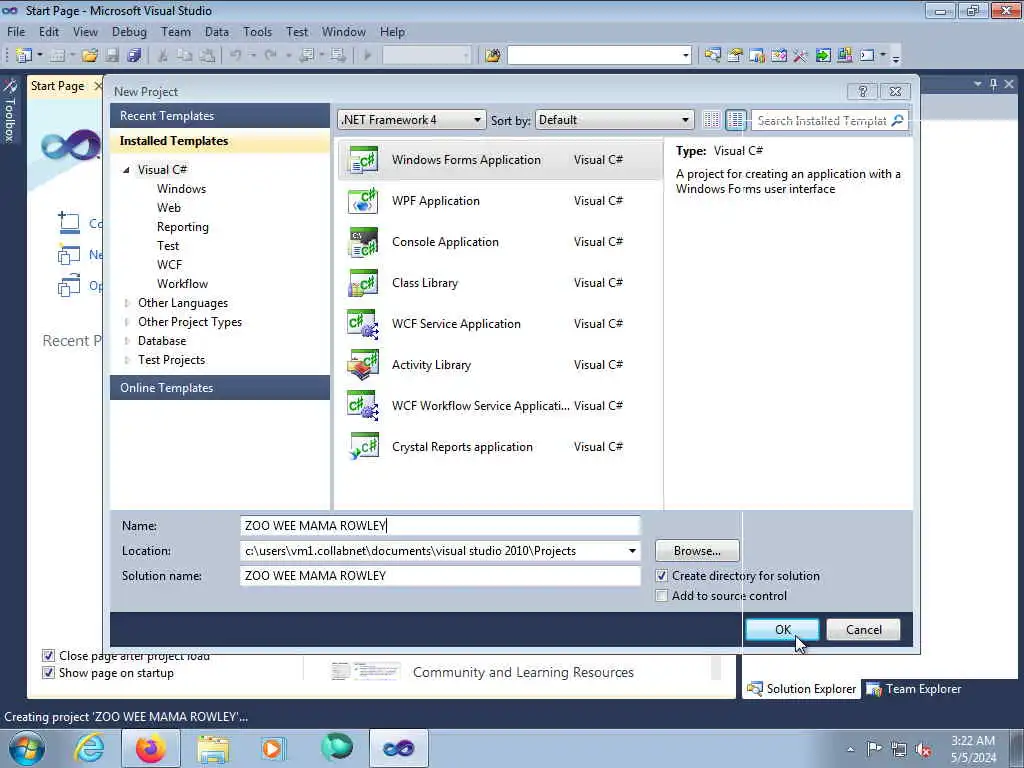Open the Toolbox side panel
Image resolution: width=1024 pixels, height=768 pixels.
coord(9,111)
